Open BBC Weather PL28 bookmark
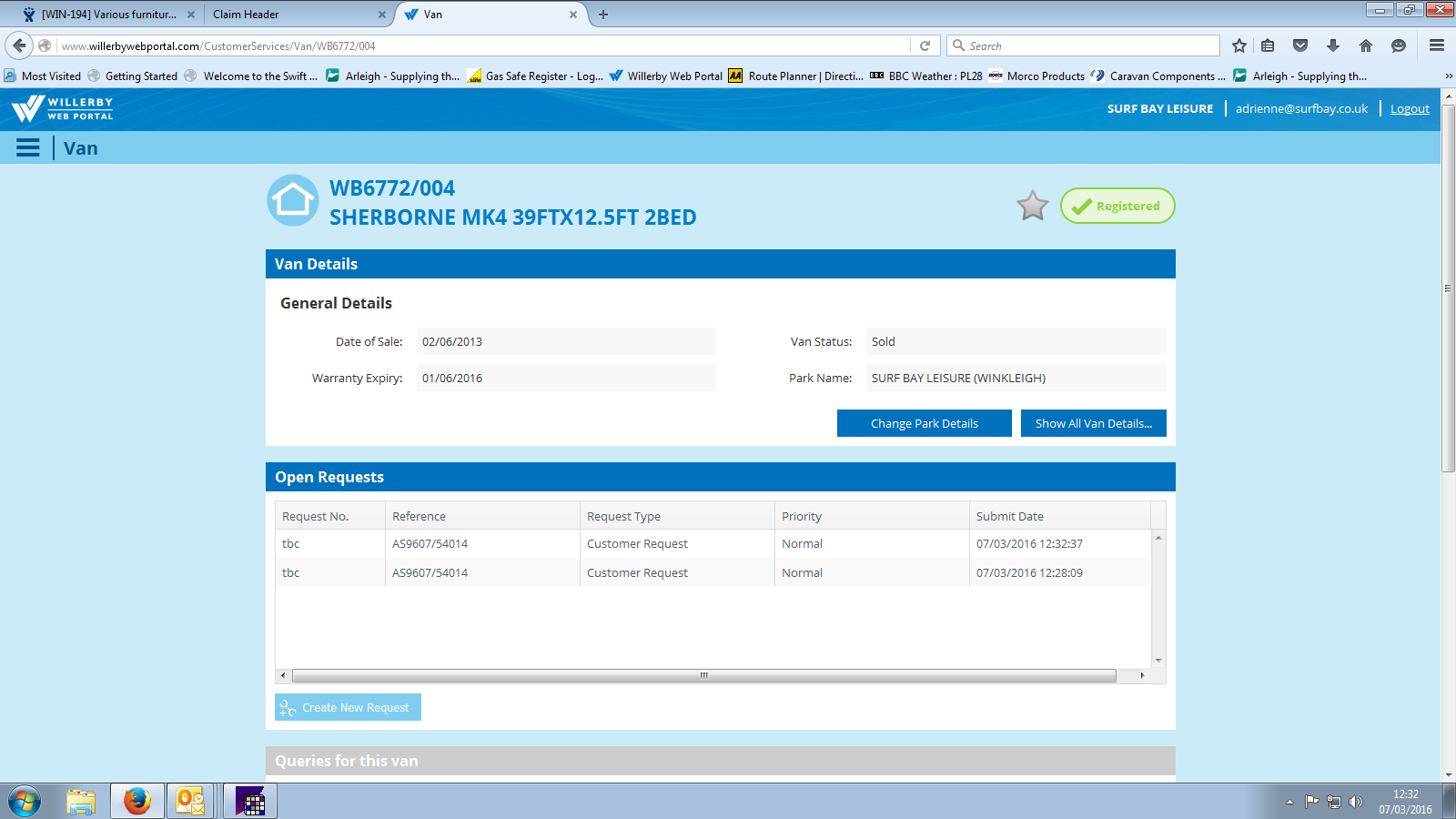1456x819 pixels. [x=926, y=76]
